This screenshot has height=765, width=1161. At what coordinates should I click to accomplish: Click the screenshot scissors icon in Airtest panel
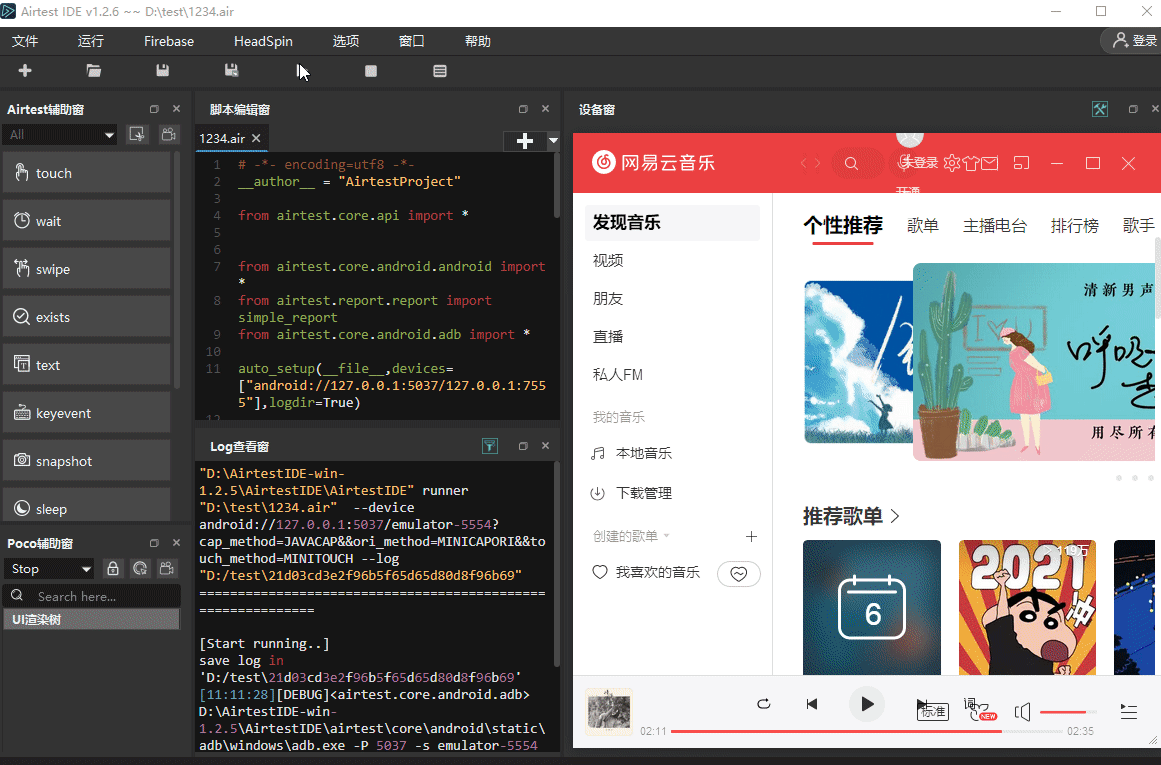click(136, 134)
